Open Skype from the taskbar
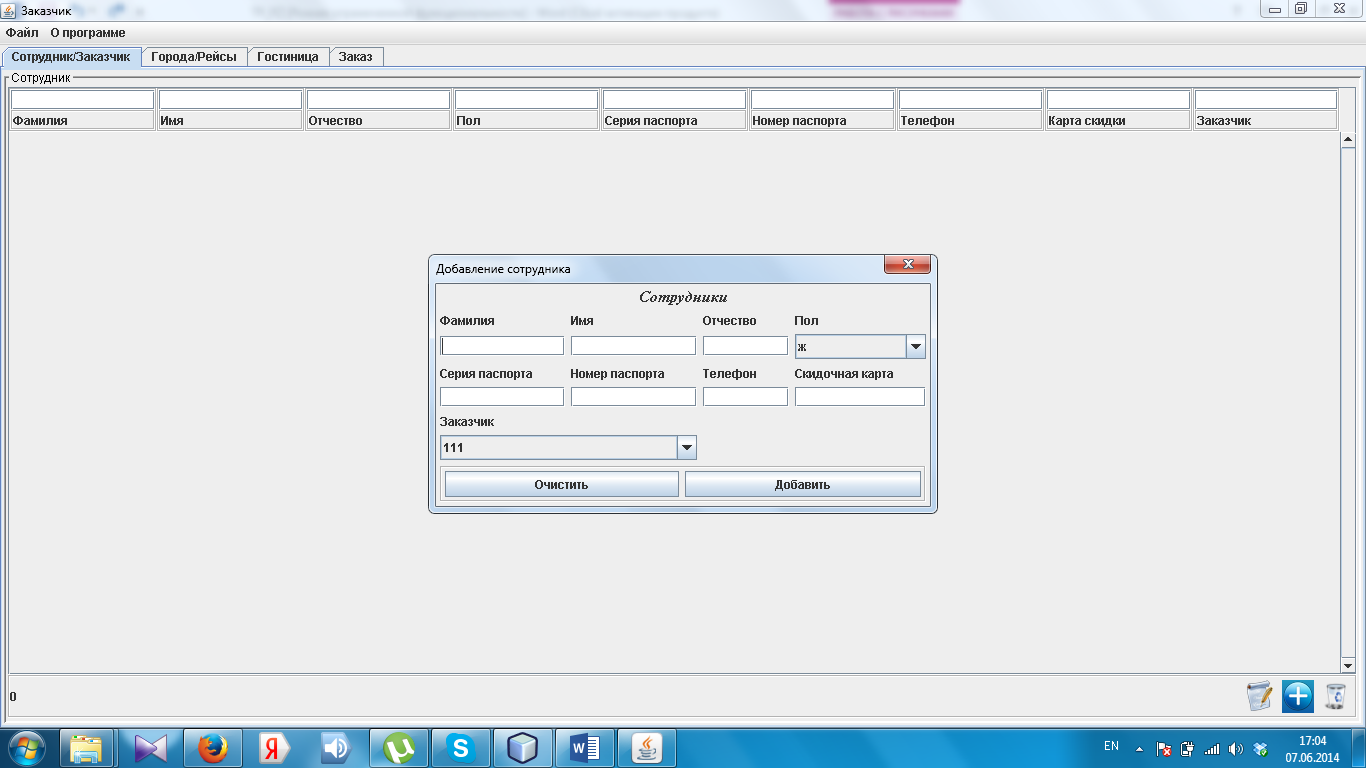The image size is (1366, 768). tap(461, 748)
